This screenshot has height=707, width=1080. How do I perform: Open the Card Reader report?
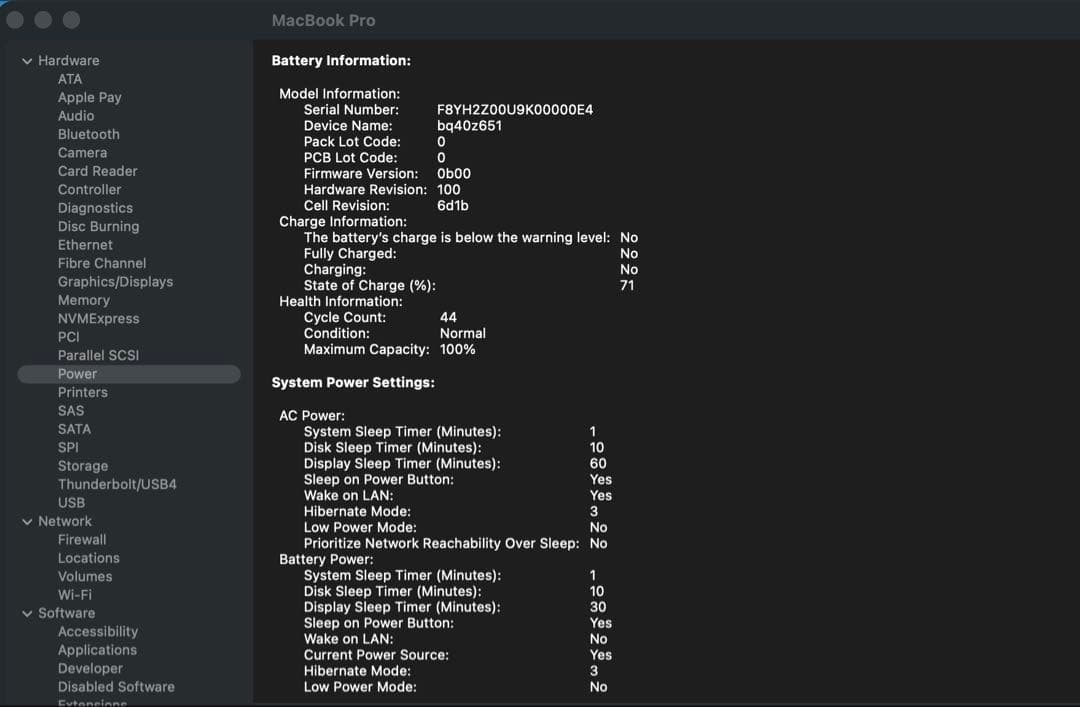pyautogui.click(x=97, y=171)
